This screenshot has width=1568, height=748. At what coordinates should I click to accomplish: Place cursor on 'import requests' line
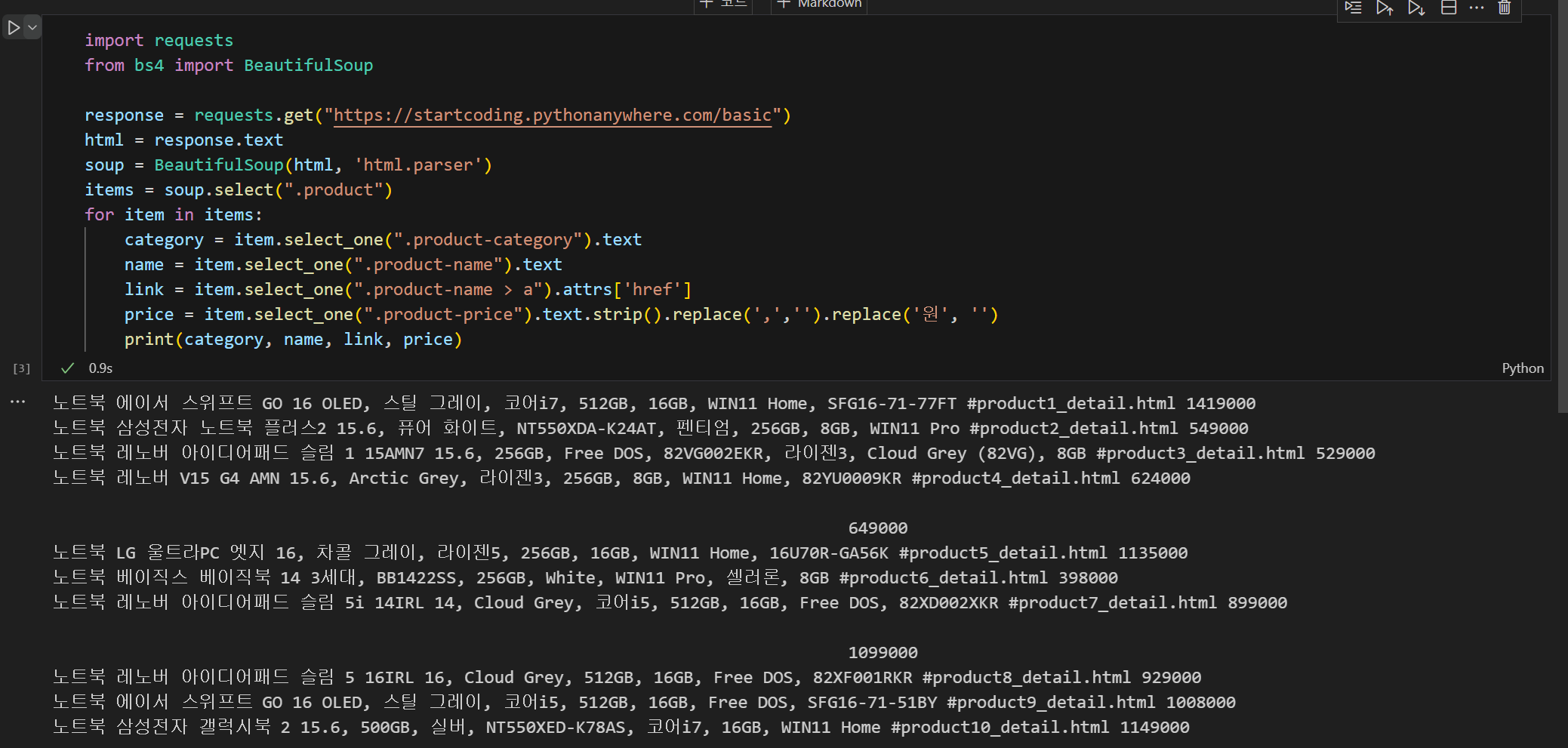tap(159, 41)
